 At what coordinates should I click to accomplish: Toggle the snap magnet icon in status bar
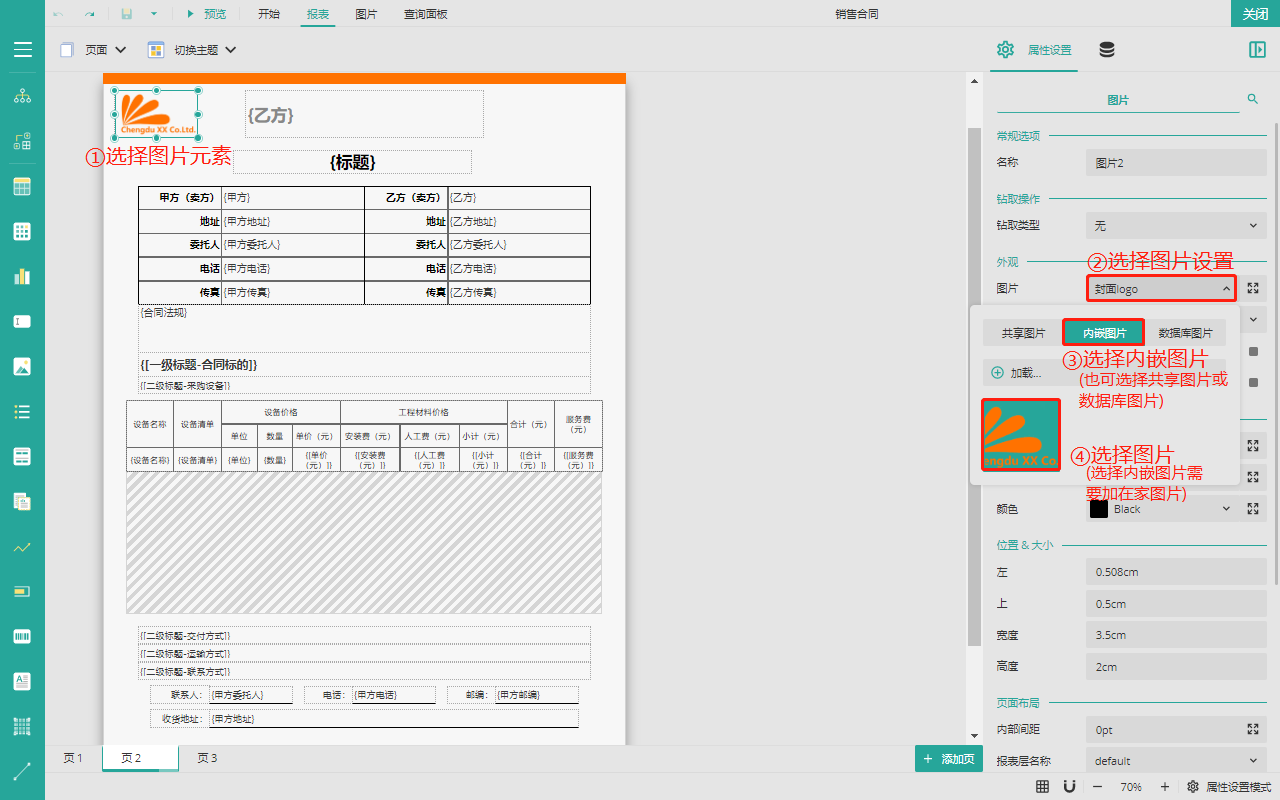(1069, 787)
